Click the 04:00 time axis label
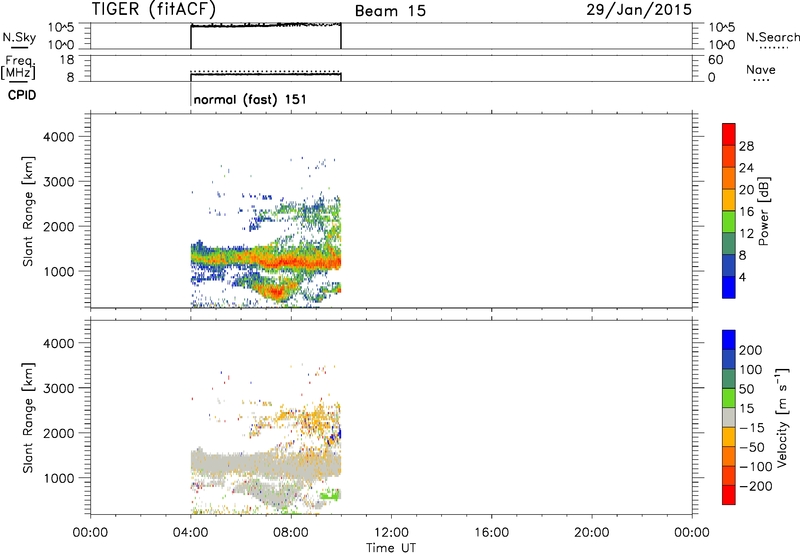The width and height of the screenshot is (800, 554). (190, 533)
